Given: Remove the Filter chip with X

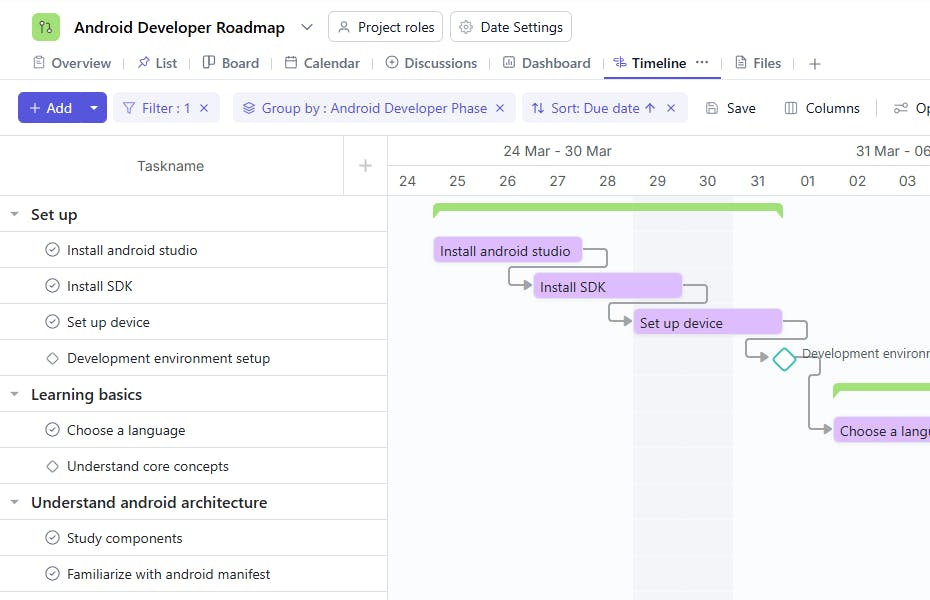Looking at the screenshot, I should click(204, 108).
